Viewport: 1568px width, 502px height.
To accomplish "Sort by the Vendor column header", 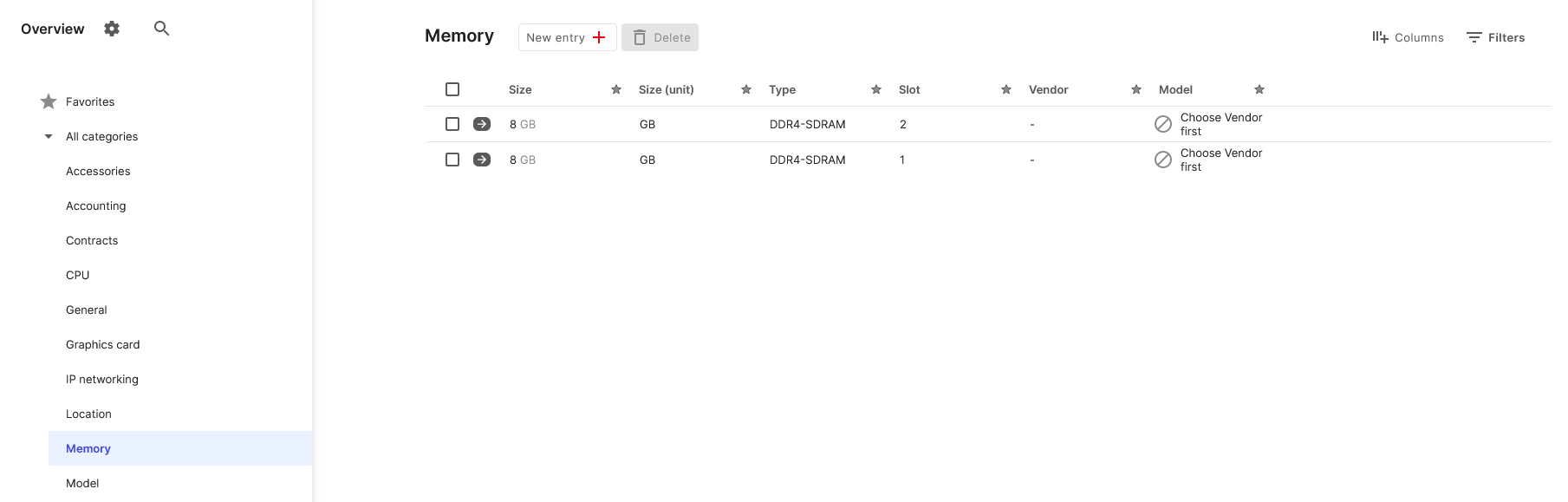I will click(1048, 89).
